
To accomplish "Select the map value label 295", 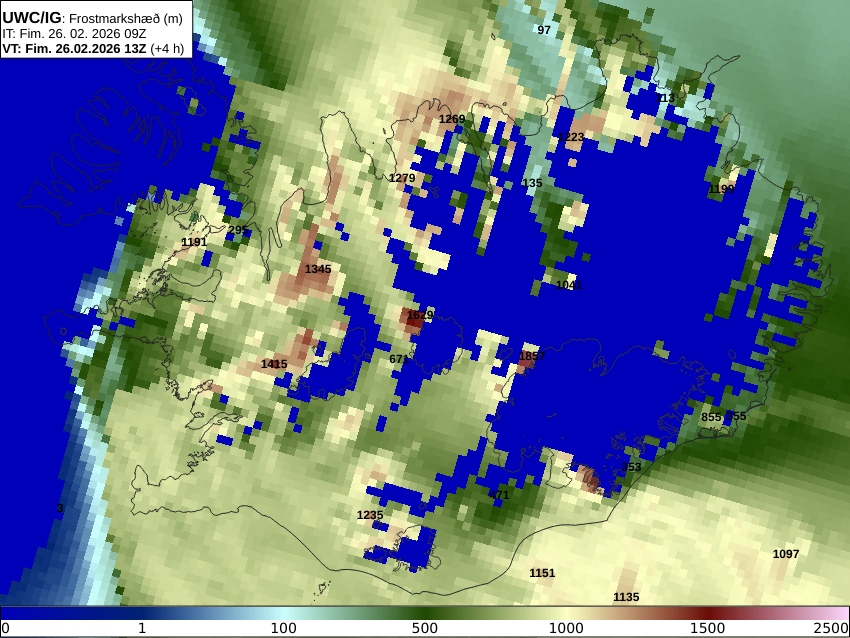I will click(x=237, y=230).
